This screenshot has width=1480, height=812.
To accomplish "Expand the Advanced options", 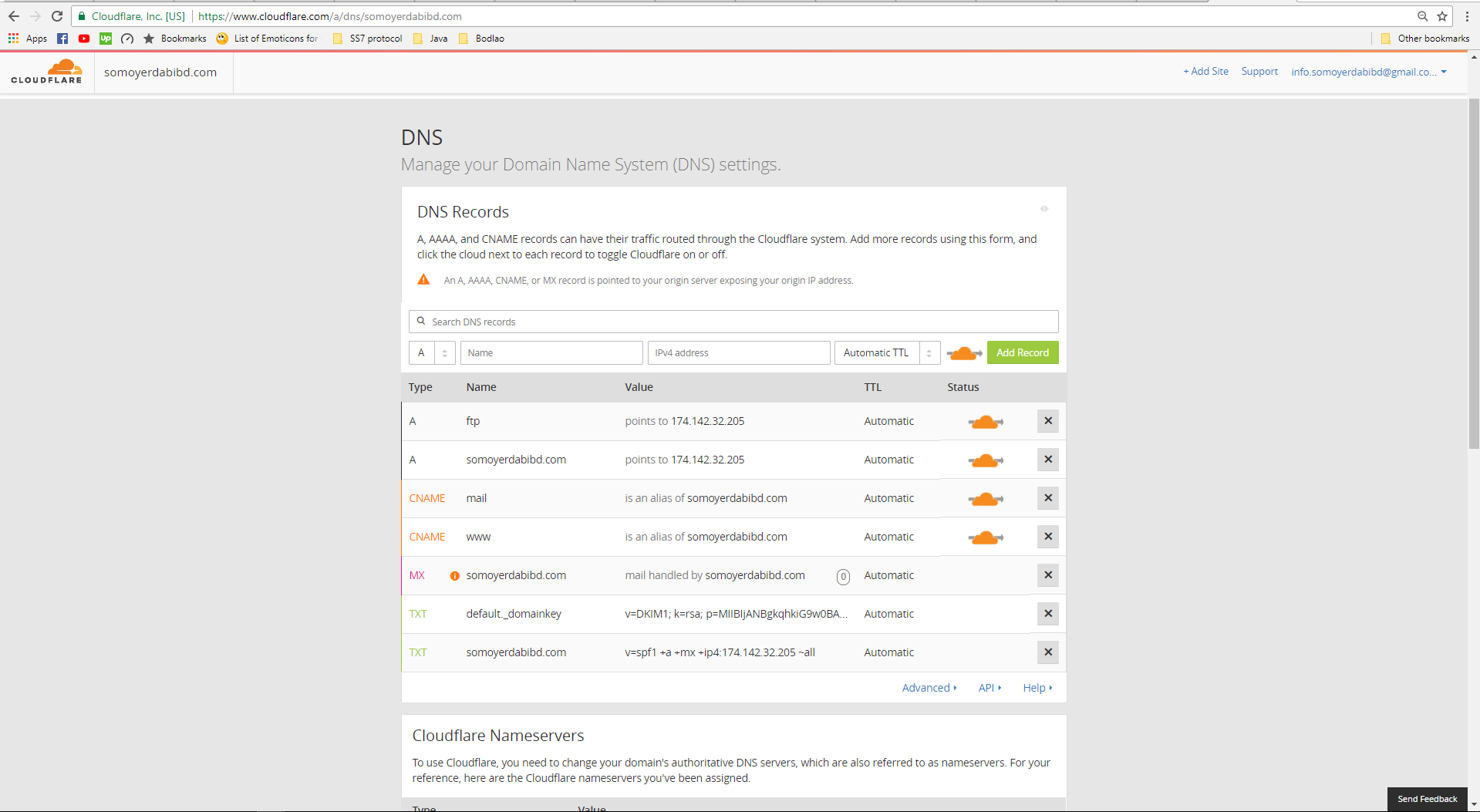I will pos(929,688).
